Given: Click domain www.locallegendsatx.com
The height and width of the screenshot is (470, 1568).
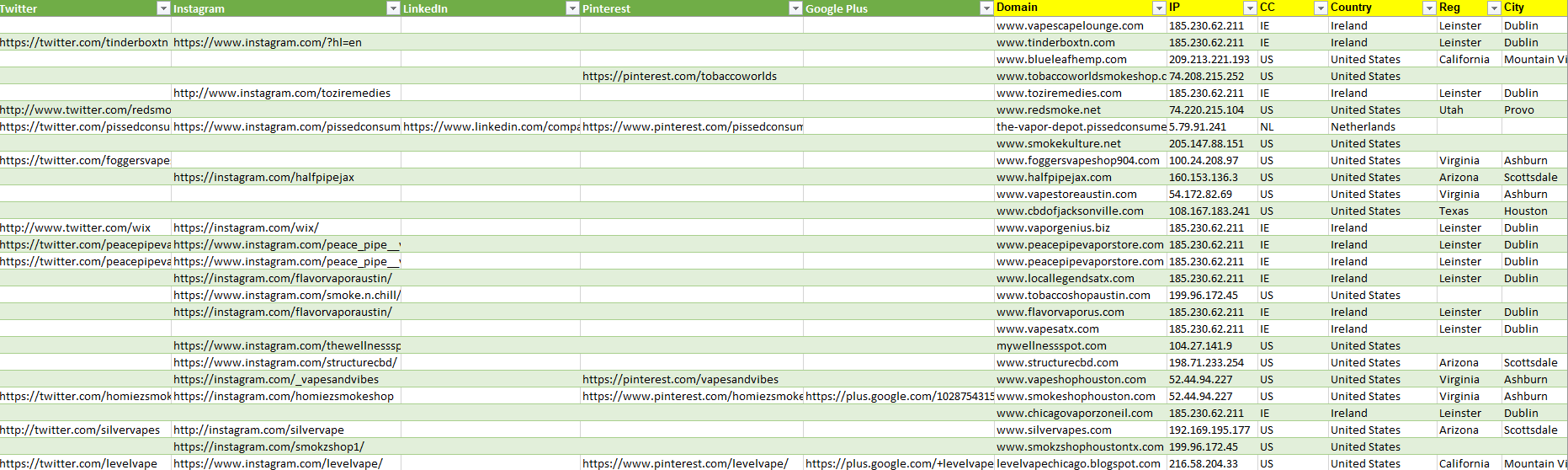Looking at the screenshot, I should coord(1080,278).
